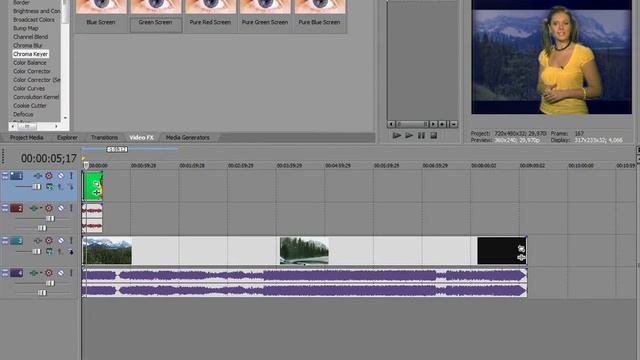640x360 pixels.
Task: Solo audio track 2
Action: click(71, 208)
